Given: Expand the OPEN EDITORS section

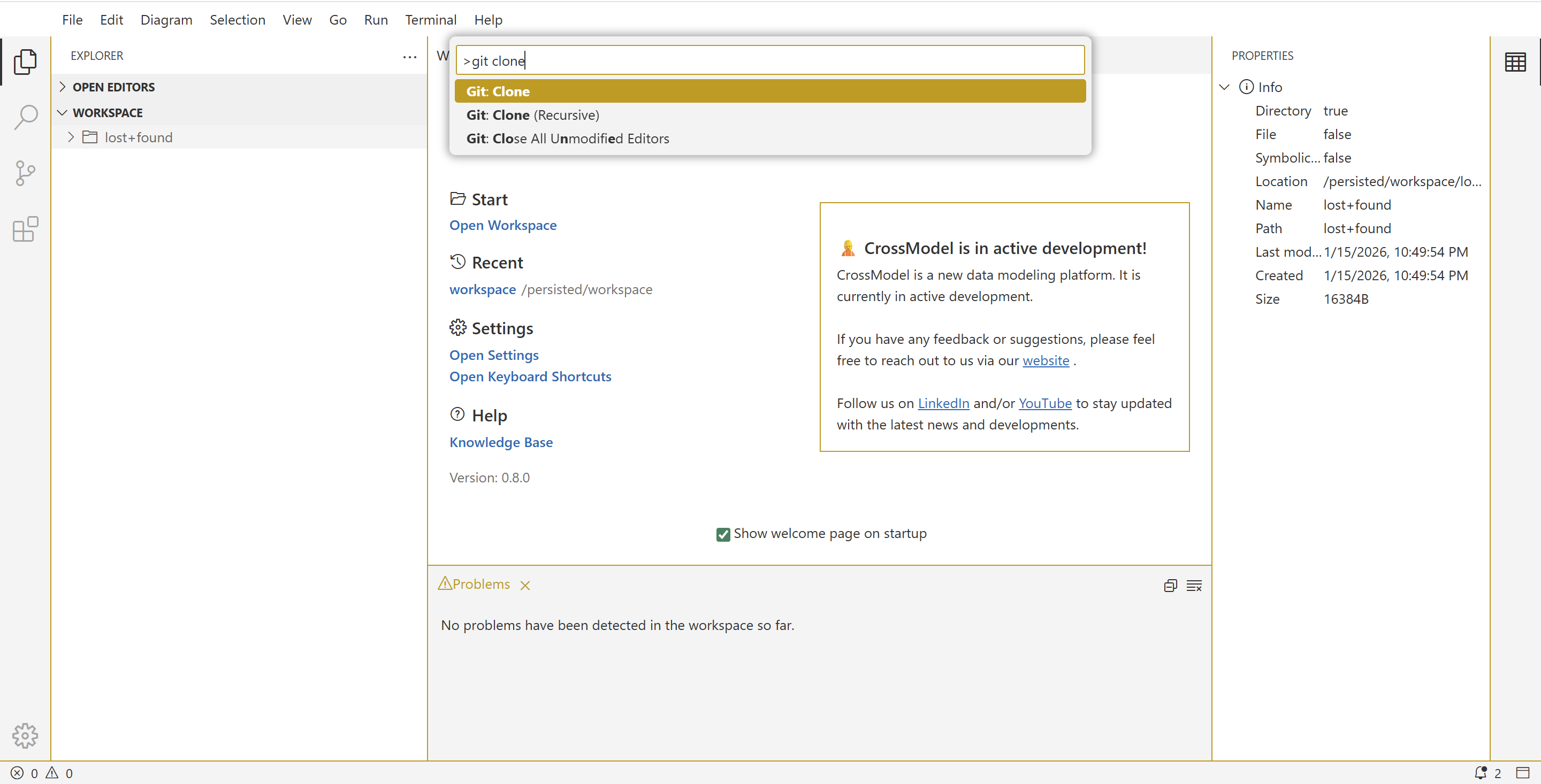Looking at the screenshot, I should click(113, 87).
